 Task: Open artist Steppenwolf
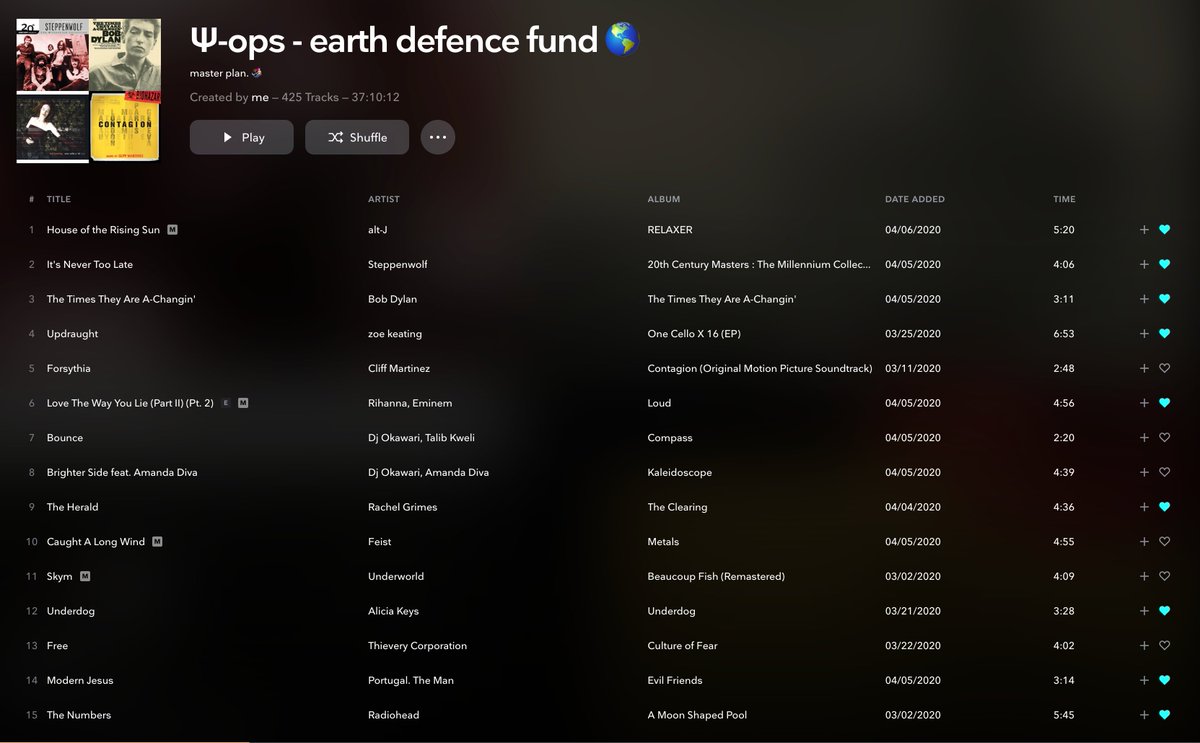tap(400, 265)
